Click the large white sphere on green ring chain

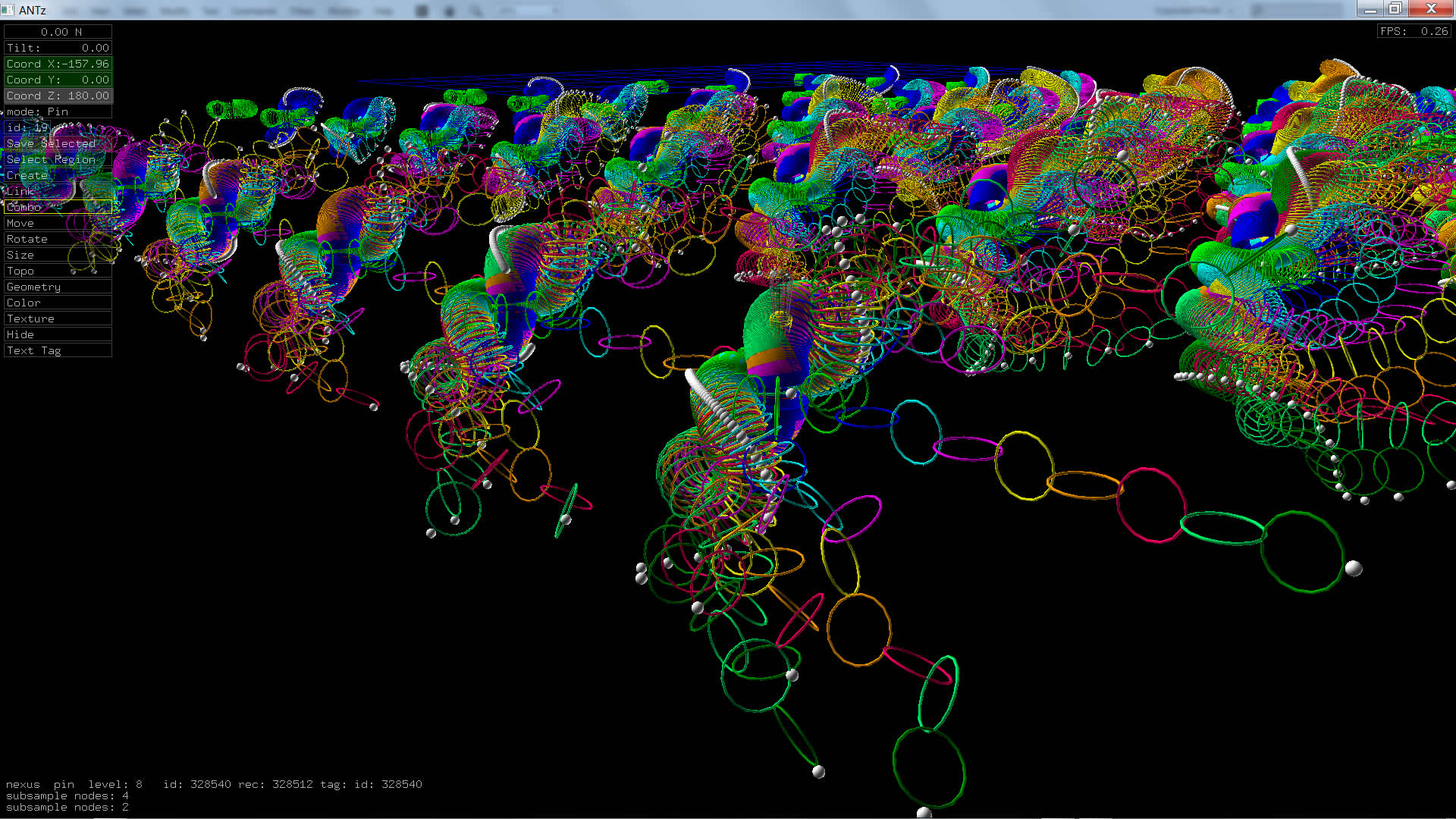point(1353,568)
